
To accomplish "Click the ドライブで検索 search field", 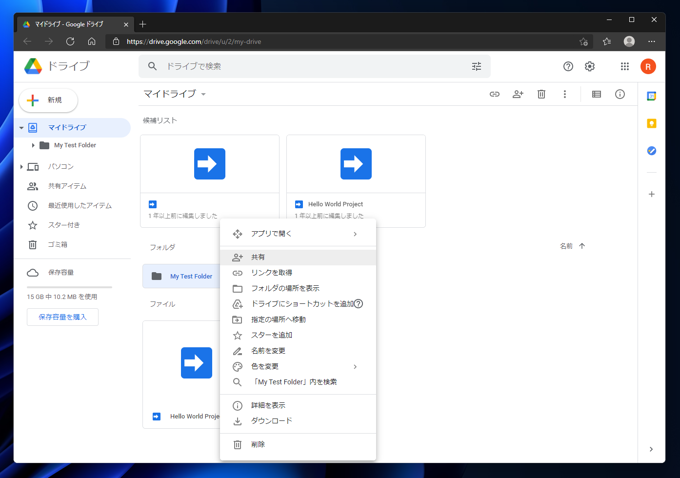I will click(x=314, y=66).
